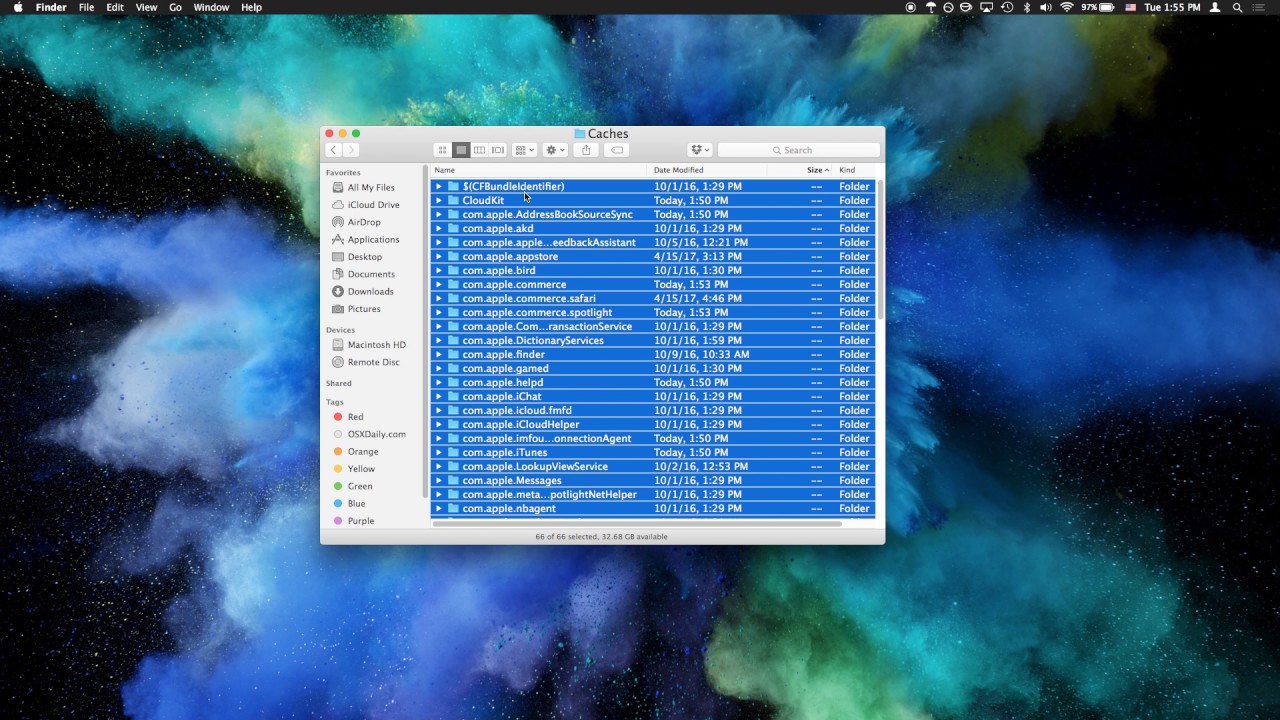Open the Help menu
Screen dimensions: 1280x720
point(251,7)
